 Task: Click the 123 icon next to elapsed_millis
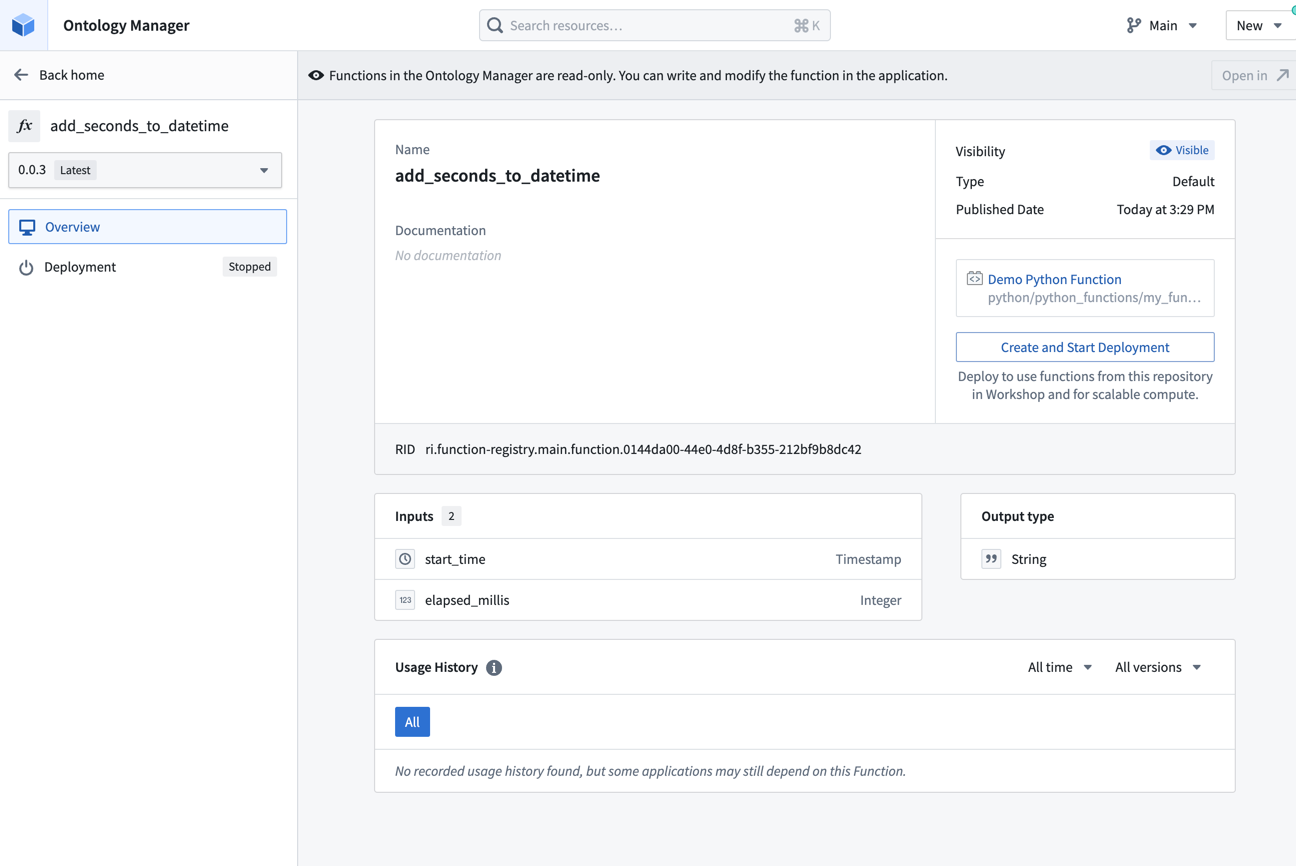pyautogui.click(x=405, y=600)
